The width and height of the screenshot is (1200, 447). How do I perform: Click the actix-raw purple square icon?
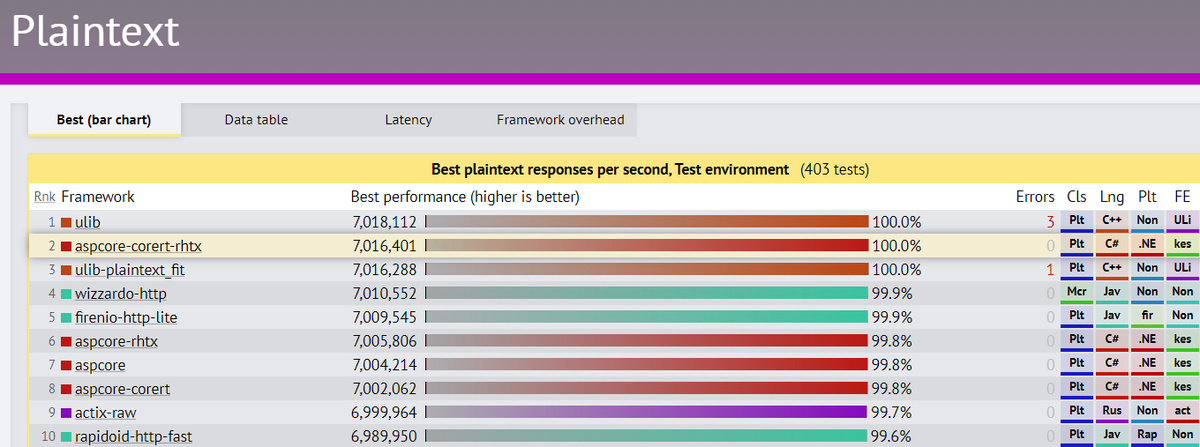point(66,413)
